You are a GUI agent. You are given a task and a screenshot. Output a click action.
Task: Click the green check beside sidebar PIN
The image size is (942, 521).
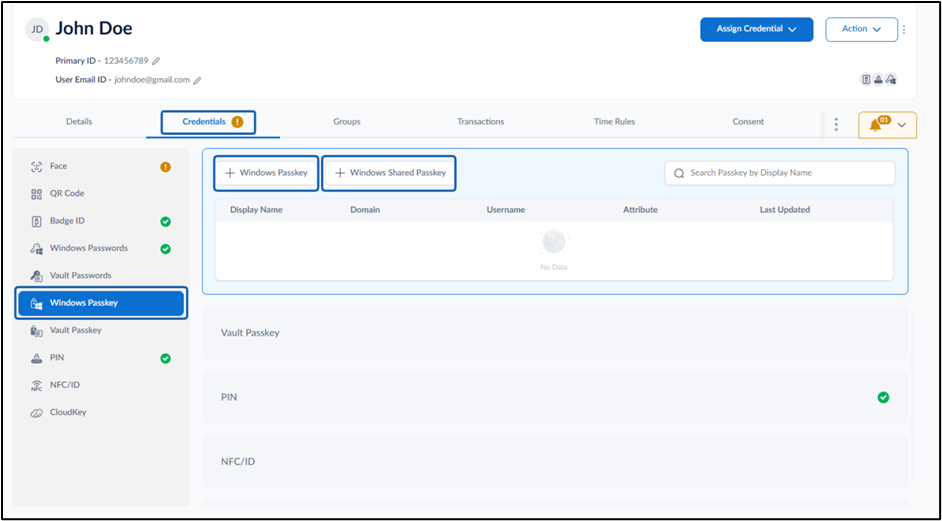tap(166, 359)
